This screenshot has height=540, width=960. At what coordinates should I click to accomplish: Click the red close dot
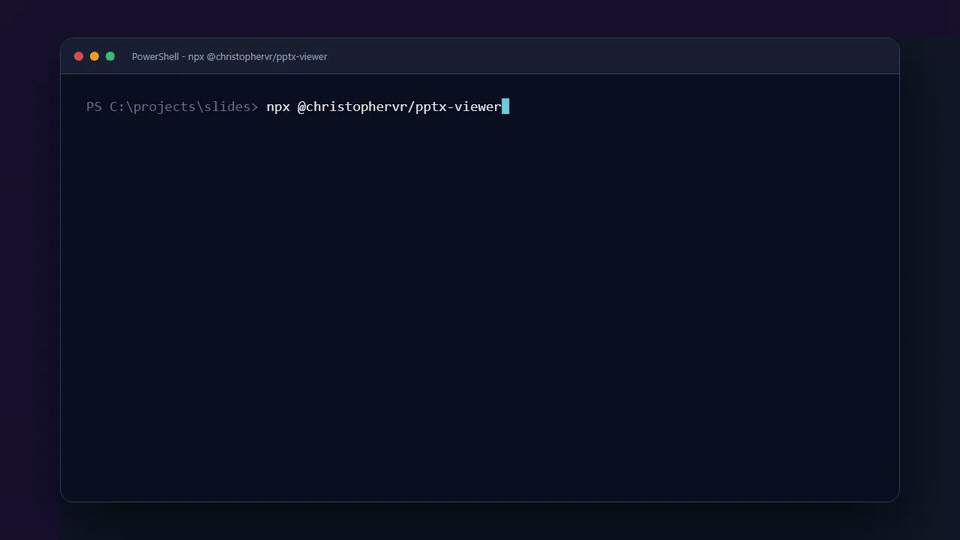tap(78, 56)
